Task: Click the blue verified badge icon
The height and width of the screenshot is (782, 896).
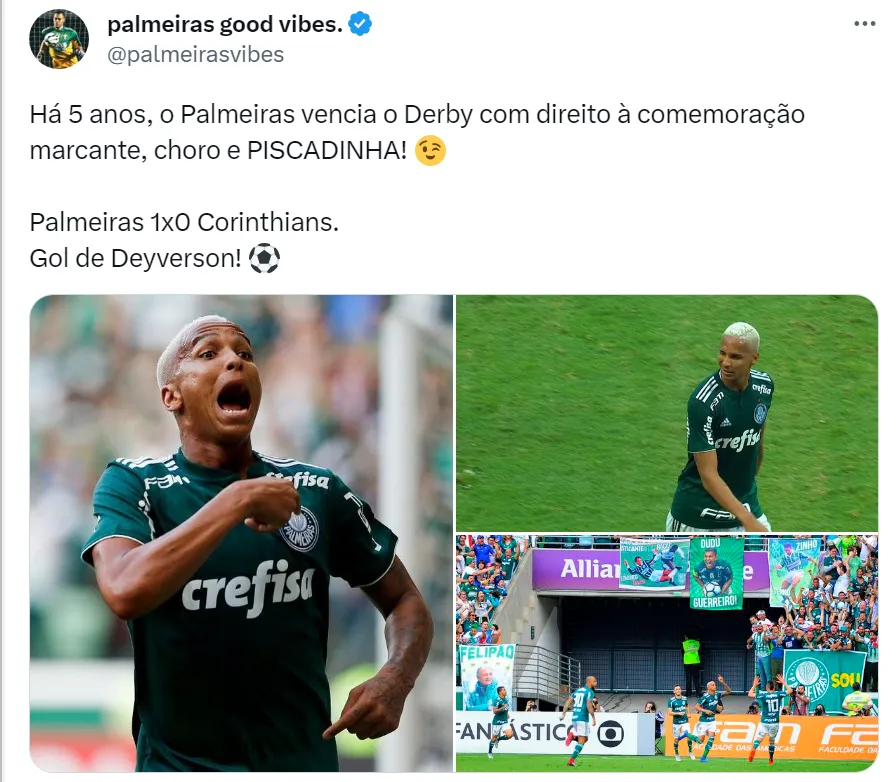Action: coord(361,25)
